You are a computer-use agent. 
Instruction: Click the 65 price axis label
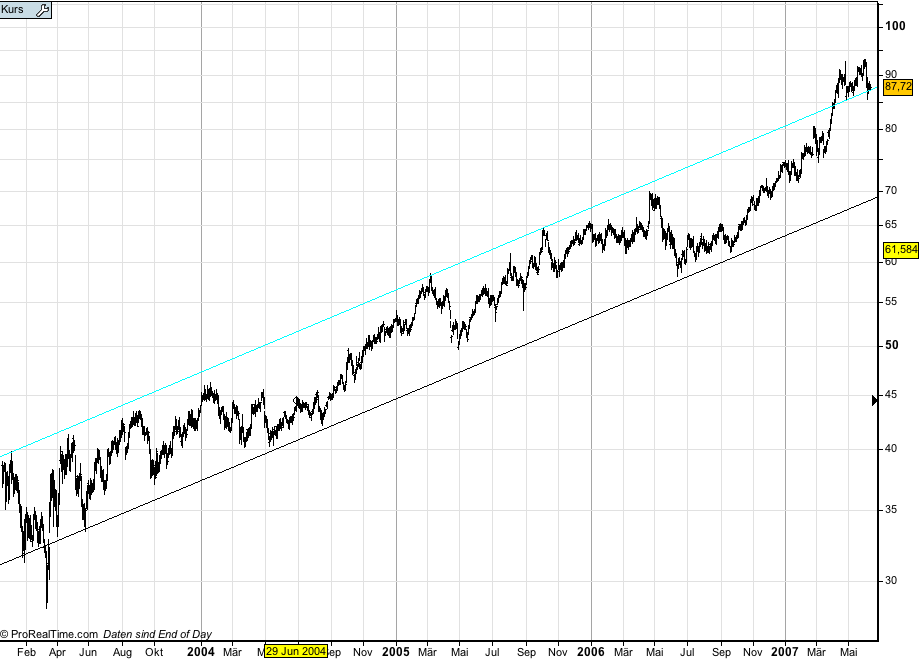(891, 224)
